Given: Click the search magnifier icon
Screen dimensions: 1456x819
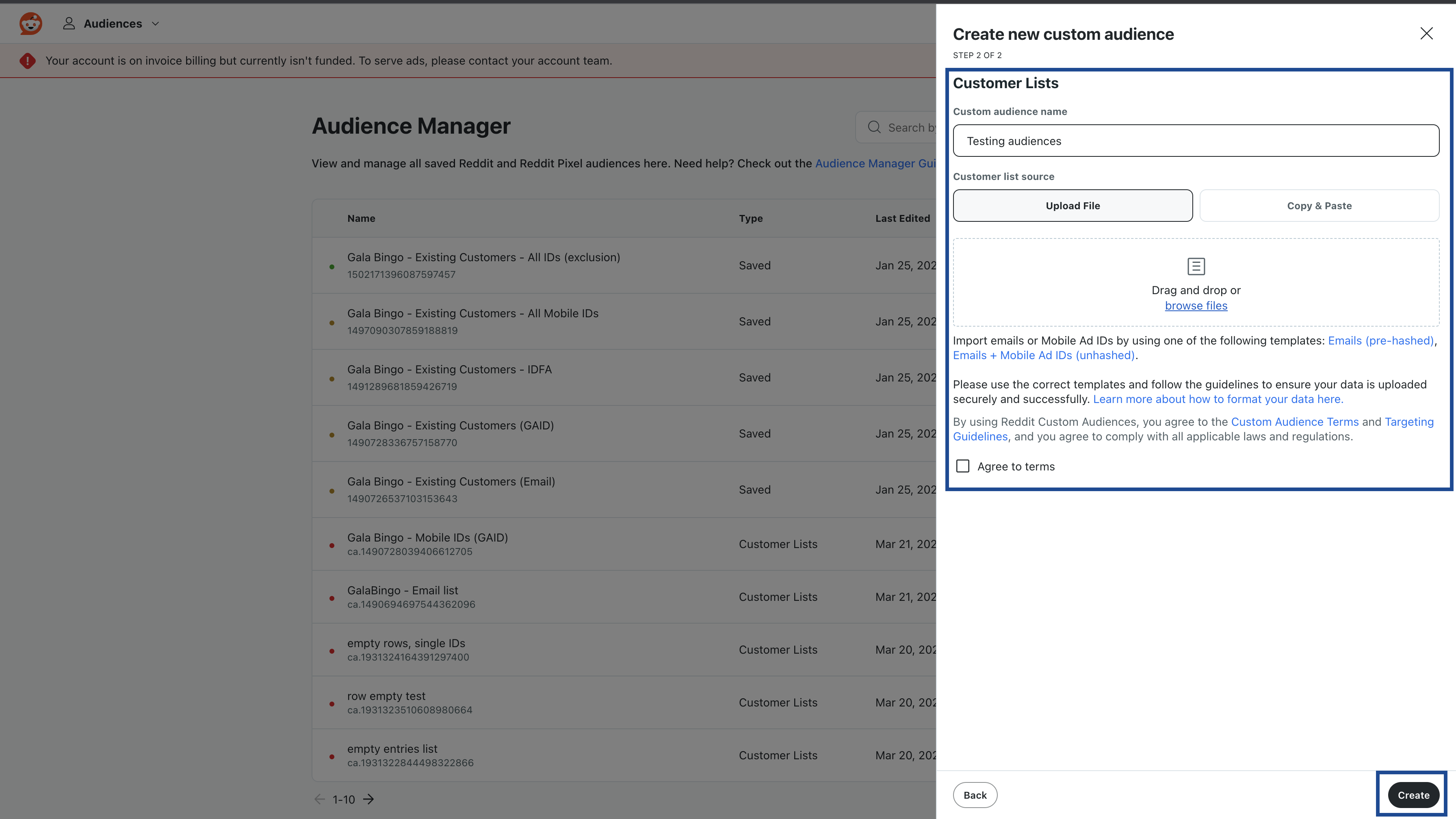Looking at the screenshot, I should tap(874, 127).
